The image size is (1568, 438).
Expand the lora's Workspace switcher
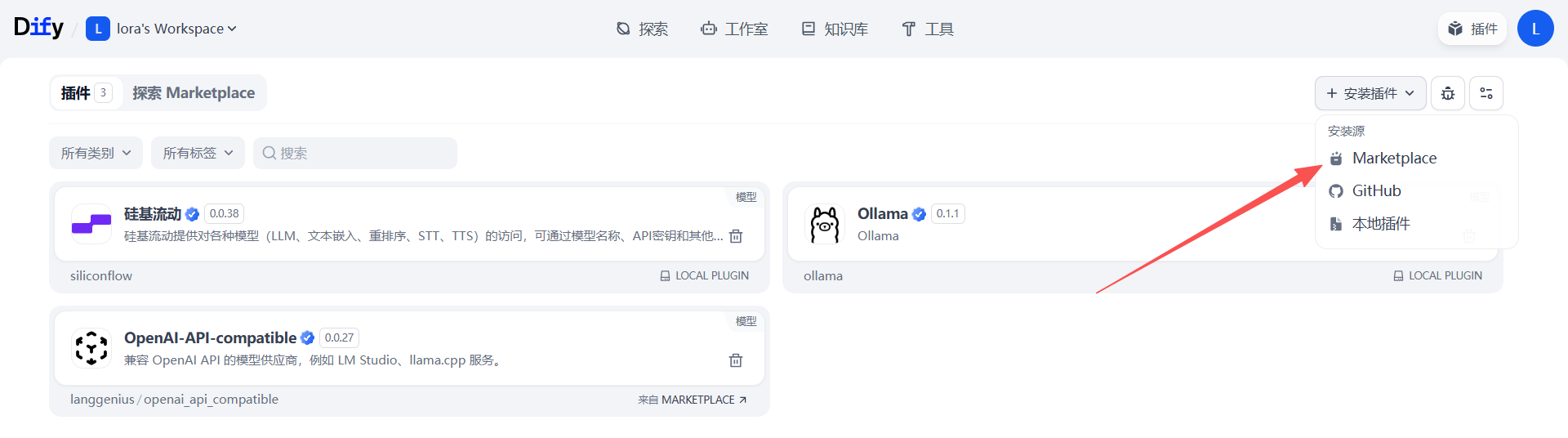tap(162, 29)
